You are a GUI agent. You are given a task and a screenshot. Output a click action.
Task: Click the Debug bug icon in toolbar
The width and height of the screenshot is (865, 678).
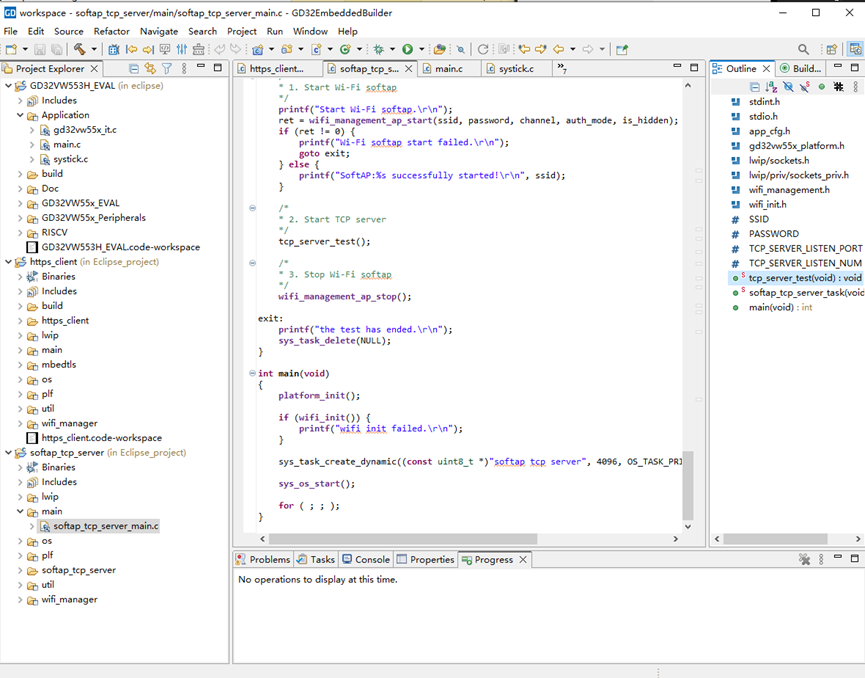click(x=378, y=49)
